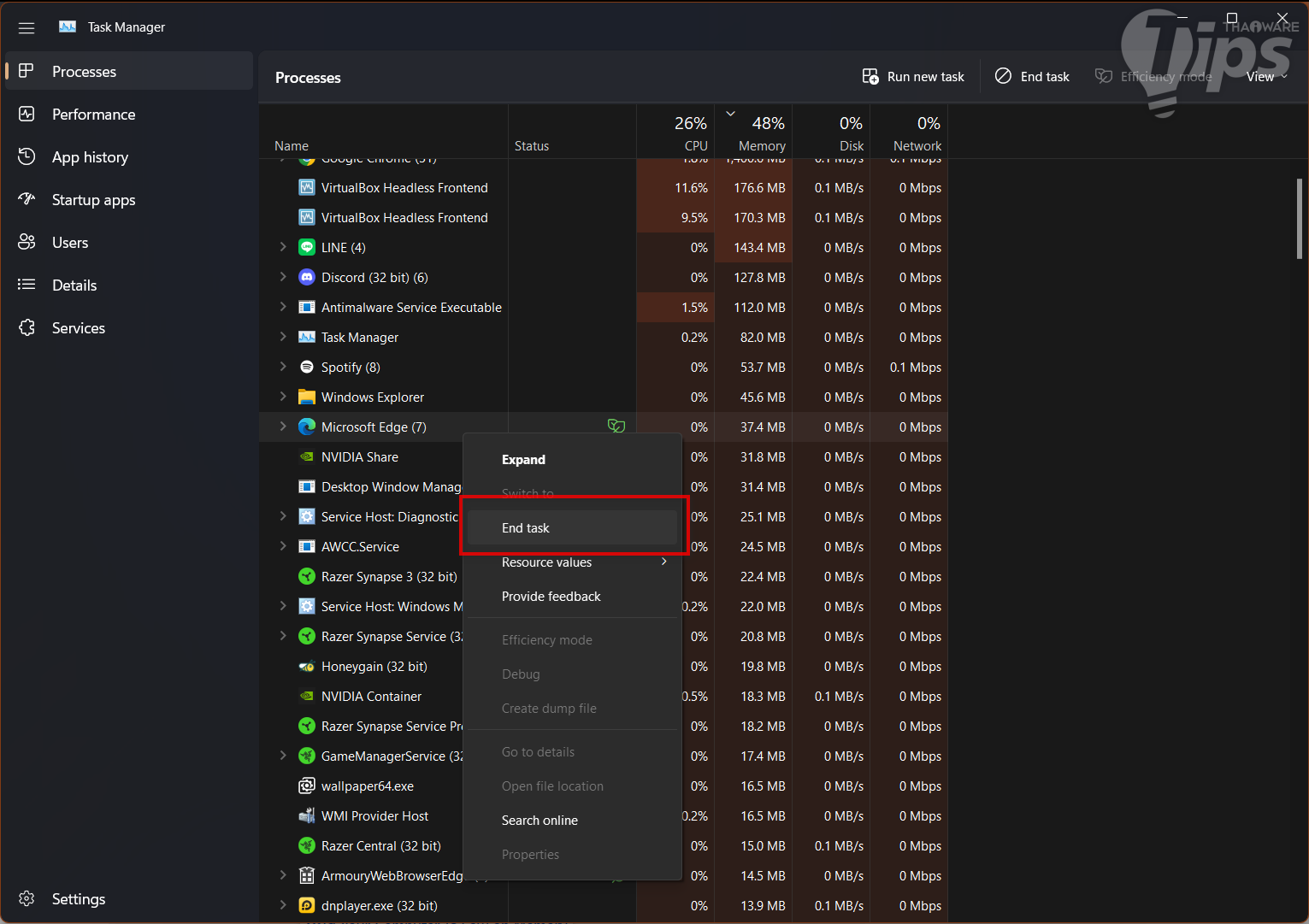Click the Windows Explorer folder icon

click(x=307, y=397)
